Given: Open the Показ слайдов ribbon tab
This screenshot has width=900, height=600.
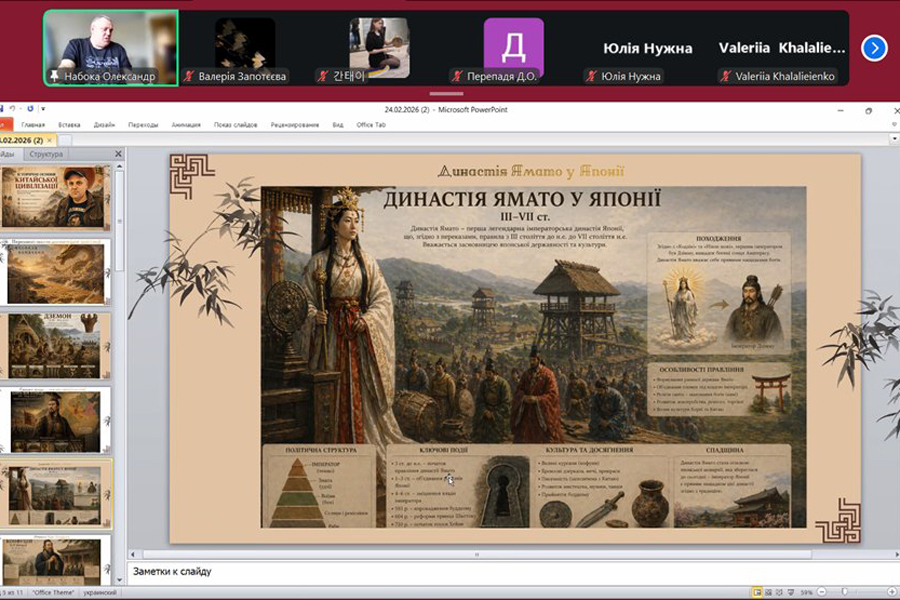Looking at the screenshot, I should pyautogui.click(x=235, y=125).
